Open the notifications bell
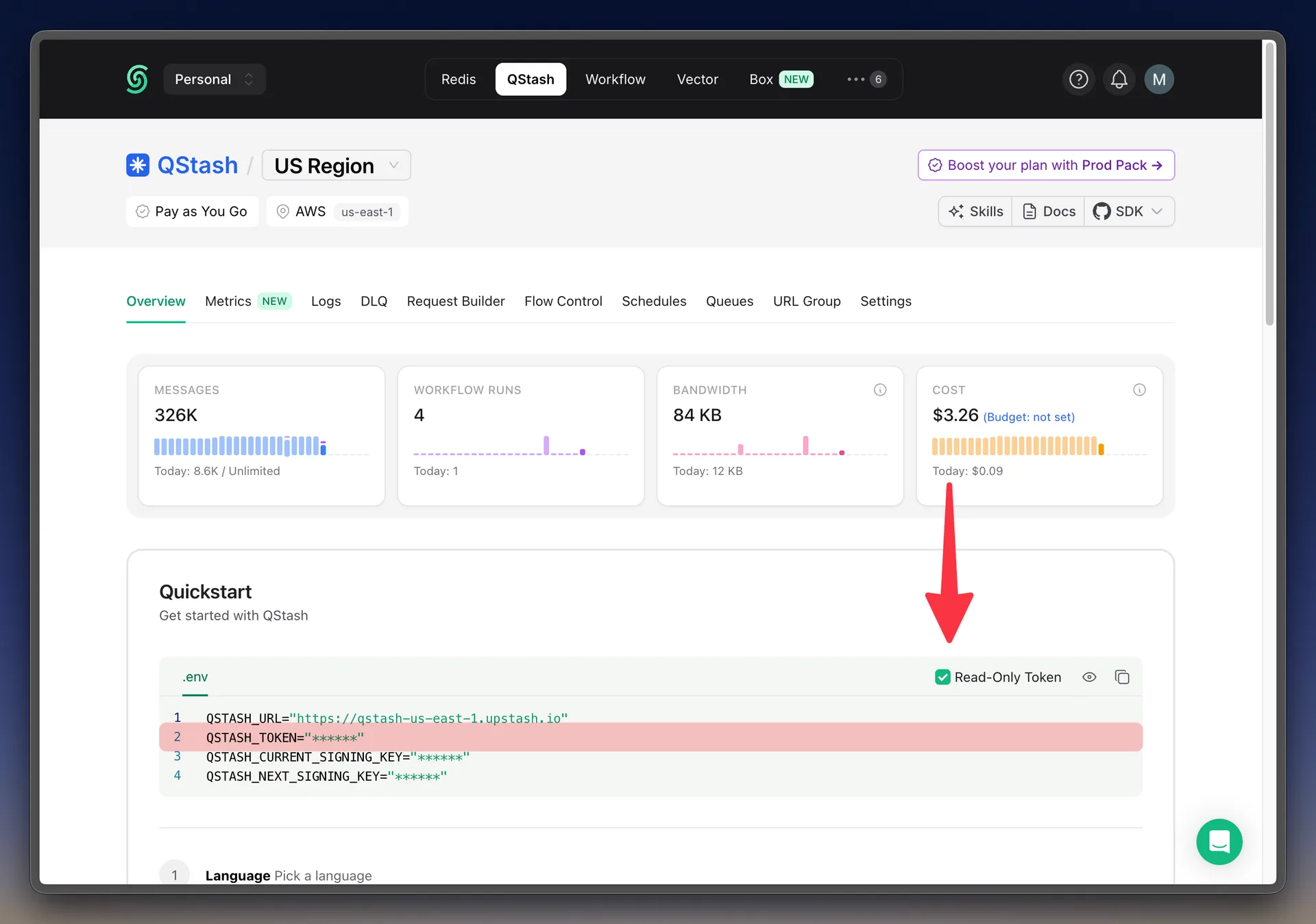Image resolution: width=1316 pixels, height=924 pixels. tap(1119, 80)
